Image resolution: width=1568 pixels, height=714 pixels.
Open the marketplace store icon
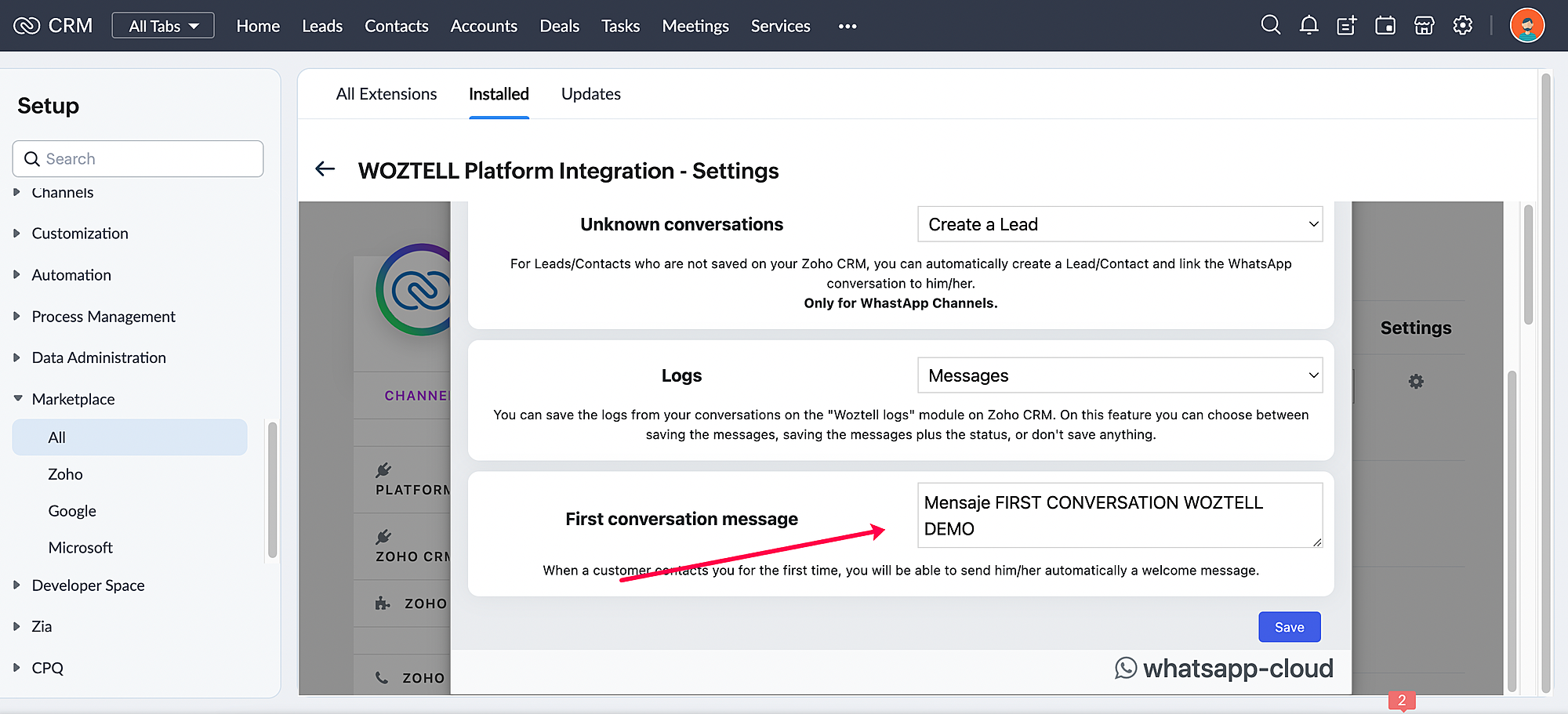[x=1424, y=26]
